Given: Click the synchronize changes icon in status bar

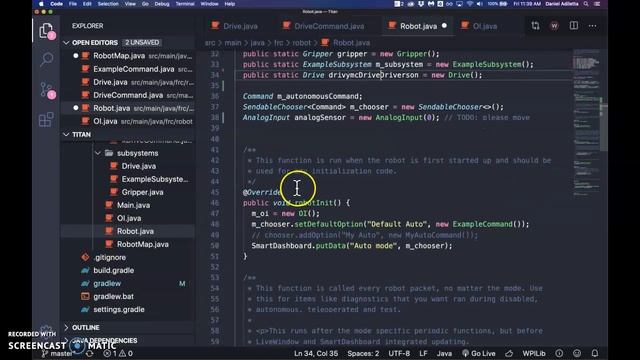Looking at the screenshot, I should [x=89, y=353].
